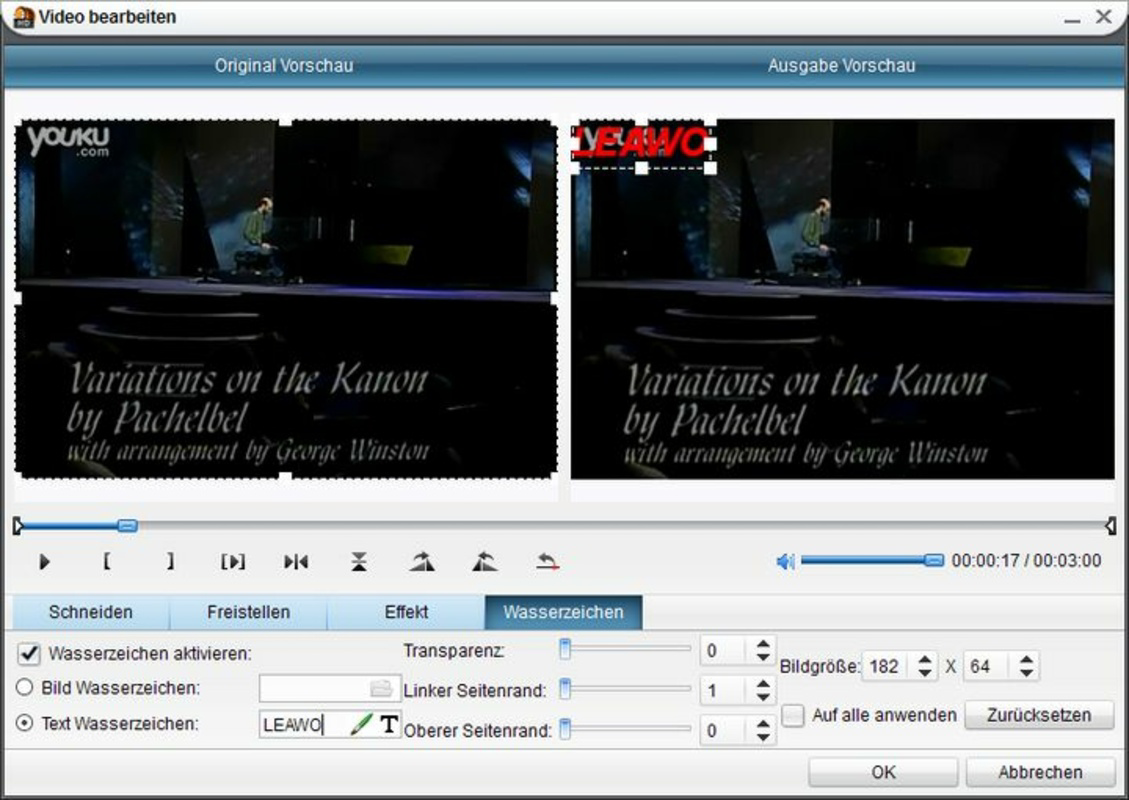Select the red LEAWO watermark in preview
Viewport: 1129px width, 800px height.
pos(642,143)
